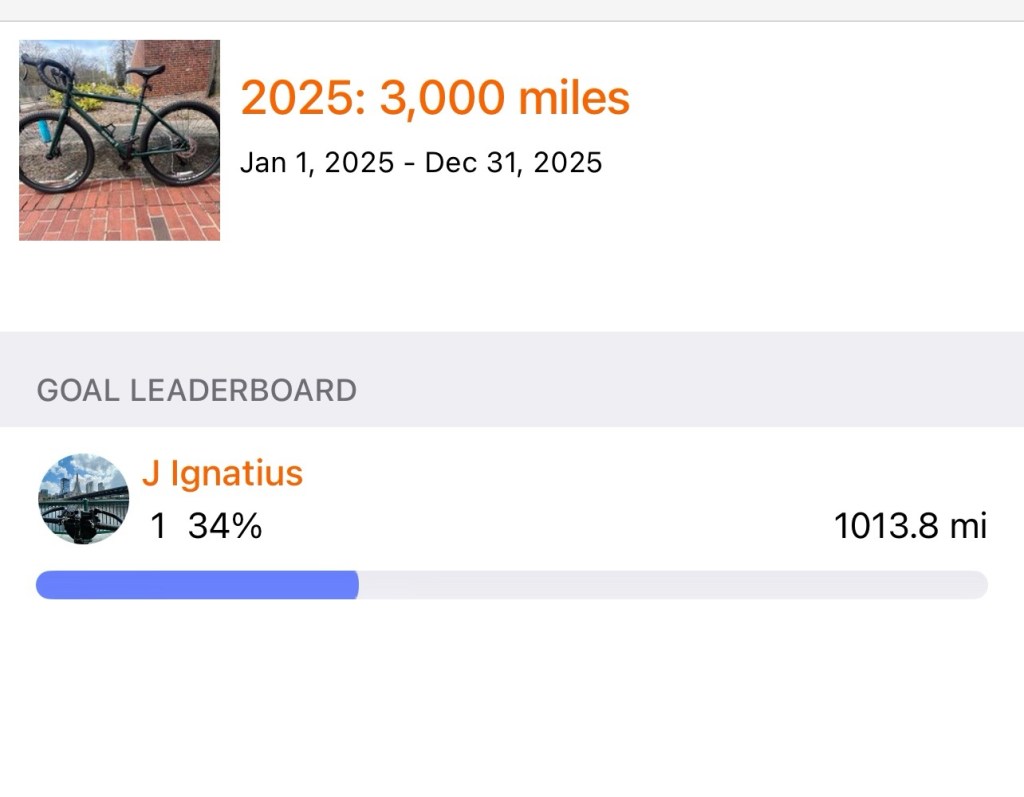Tap the 34% completion figure

coord(225,526)
